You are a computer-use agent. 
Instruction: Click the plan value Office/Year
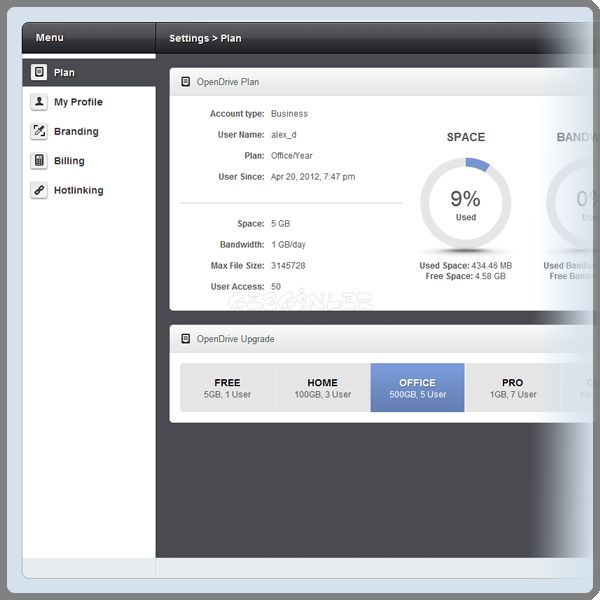pos(292,156)
